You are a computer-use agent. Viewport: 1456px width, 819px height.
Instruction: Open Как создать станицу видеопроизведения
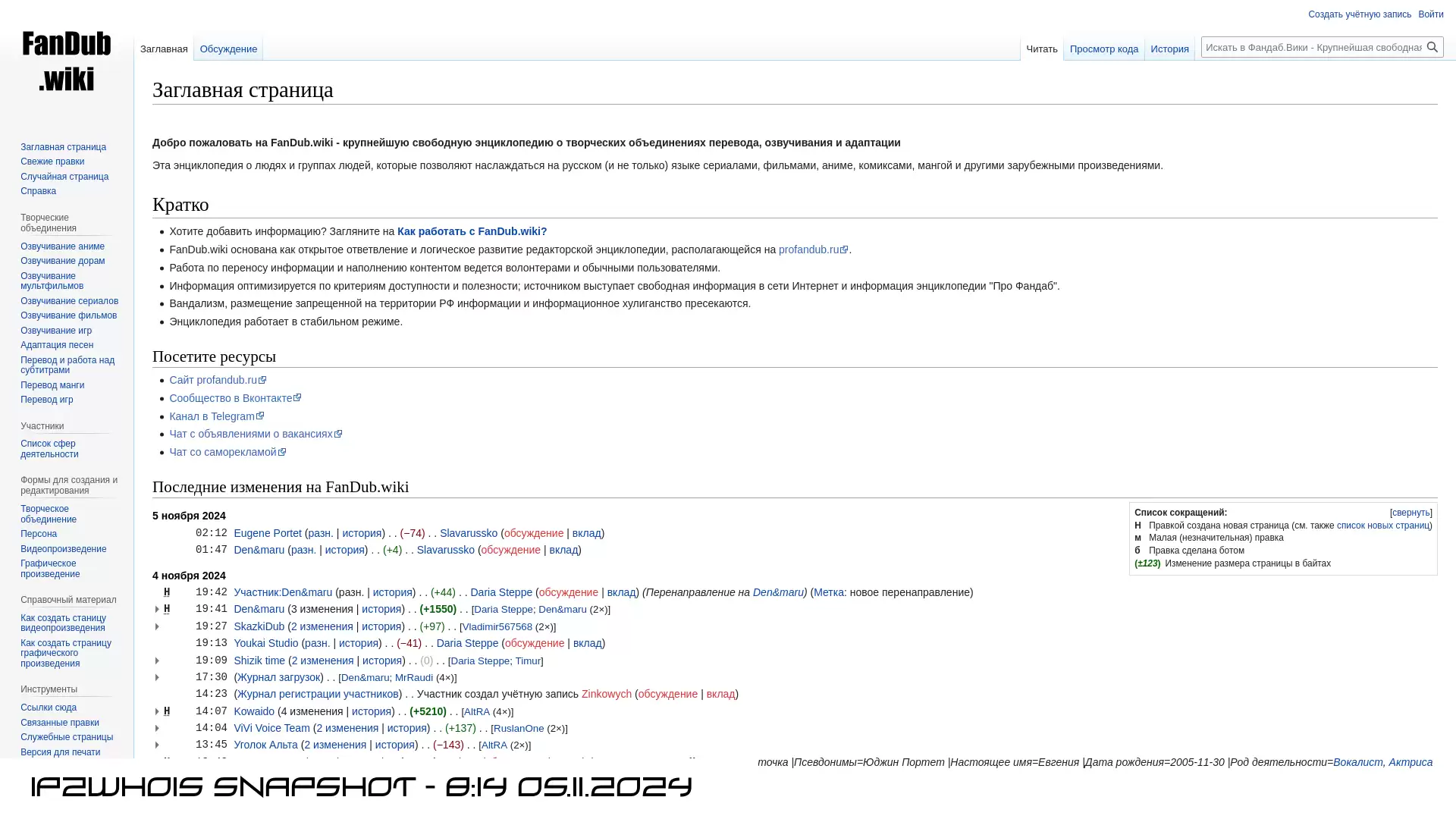(x=63, y=623)
